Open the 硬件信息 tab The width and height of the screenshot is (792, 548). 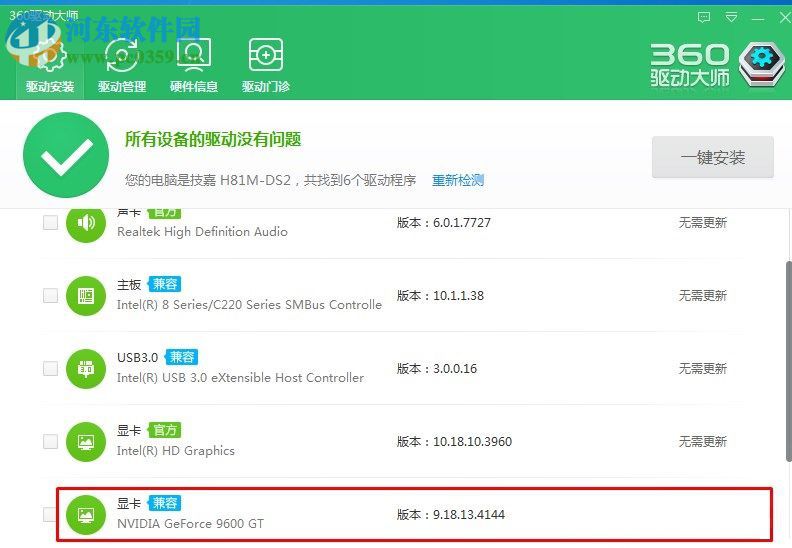click(x=193, y=66)
